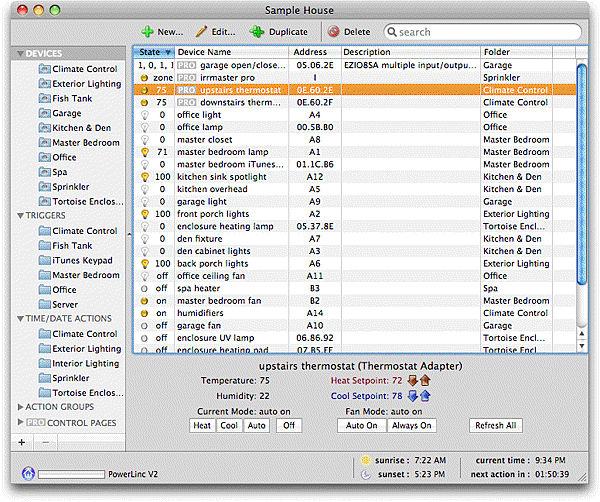Set thermostat mode to Heat

201,425
